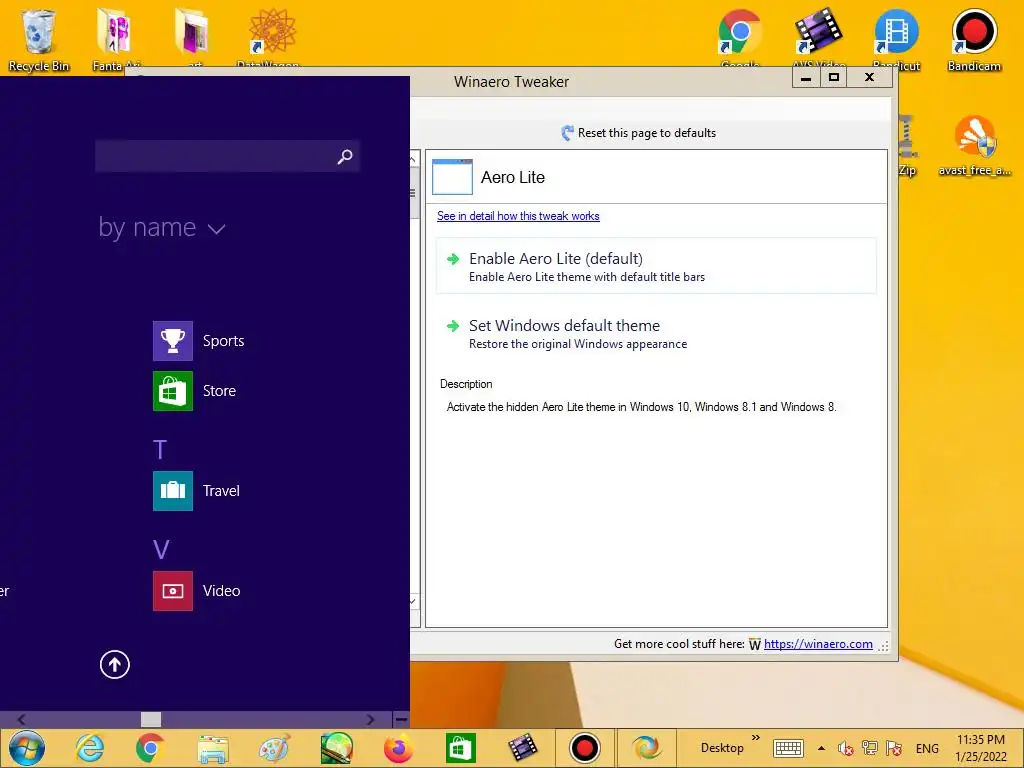Launch Chrome from the taskbar
Viewport: 1024px width, 768px height.
(150, 748)
